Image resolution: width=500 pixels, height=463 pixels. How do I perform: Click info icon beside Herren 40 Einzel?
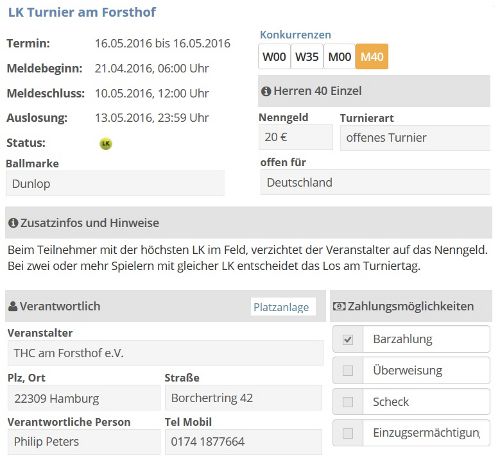(x=266, y=91)
